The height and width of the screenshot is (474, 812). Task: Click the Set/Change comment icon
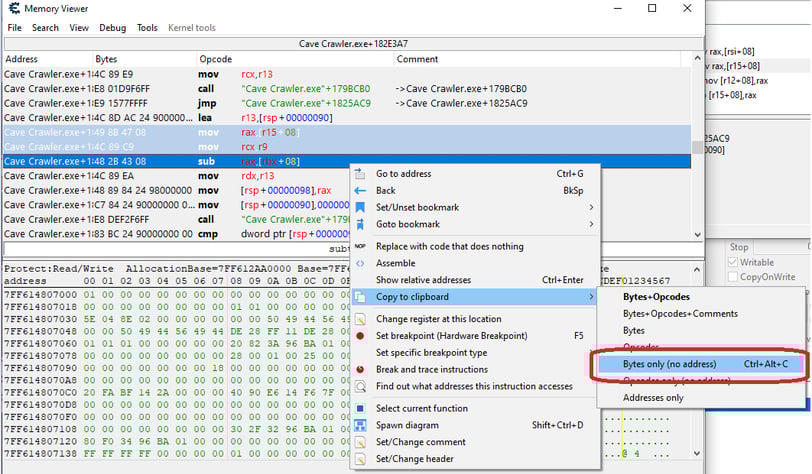[x=360, y=442]
